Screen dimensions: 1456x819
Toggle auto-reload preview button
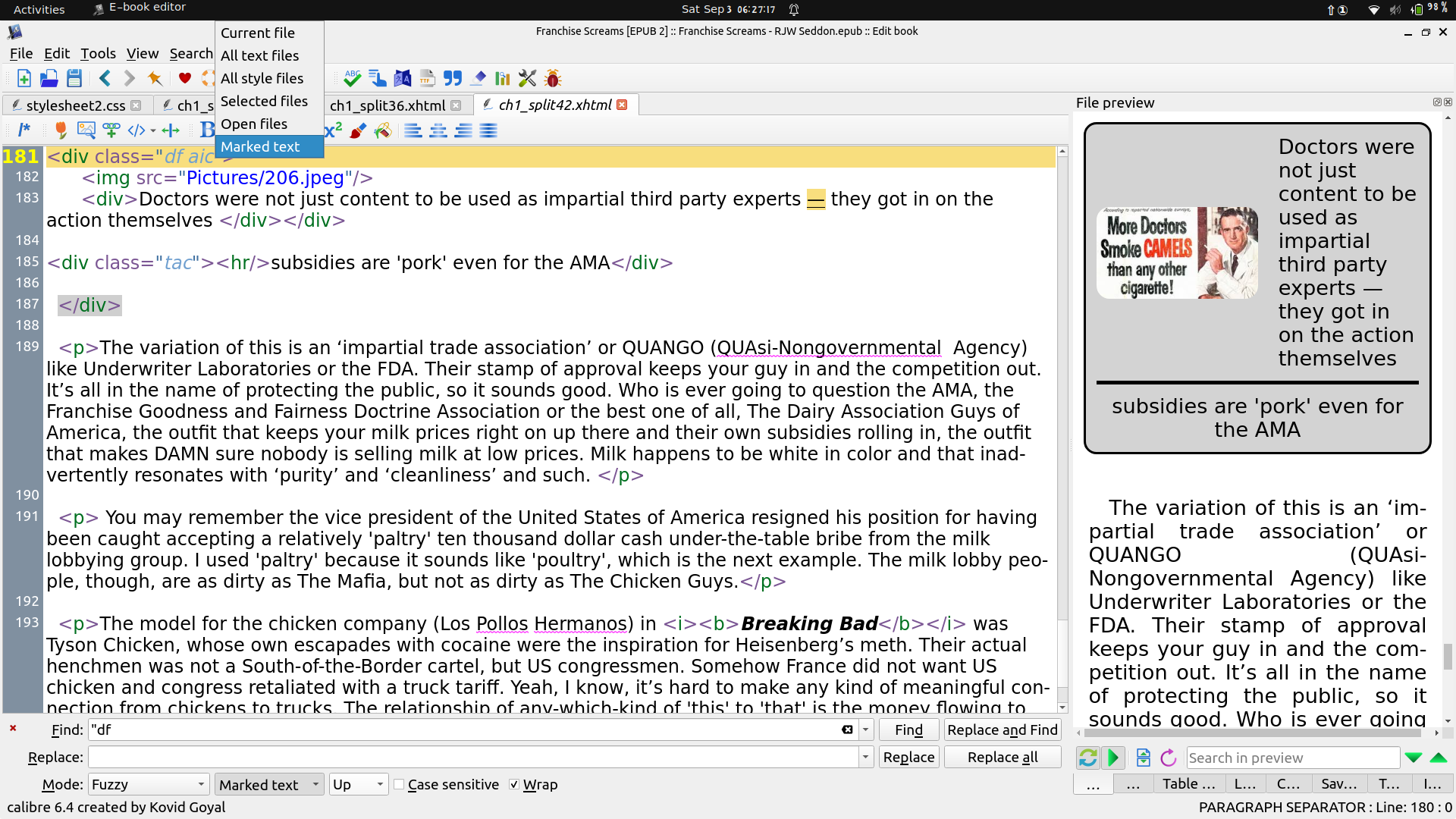coord(1087,758)
